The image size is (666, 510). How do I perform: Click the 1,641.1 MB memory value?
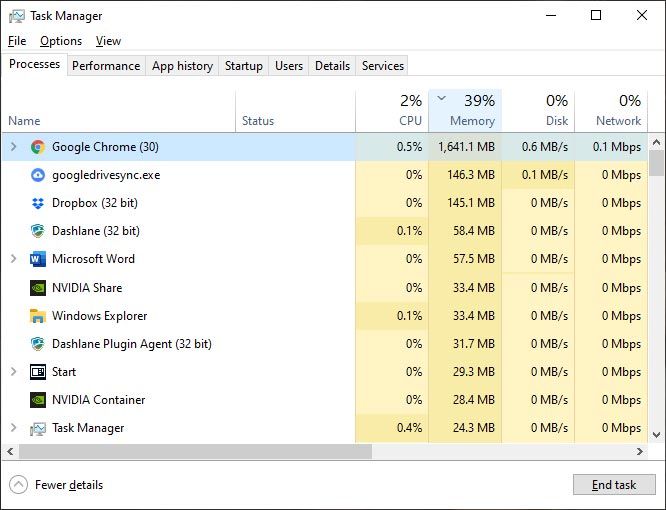pyautogui.click(x=466, y=147)
